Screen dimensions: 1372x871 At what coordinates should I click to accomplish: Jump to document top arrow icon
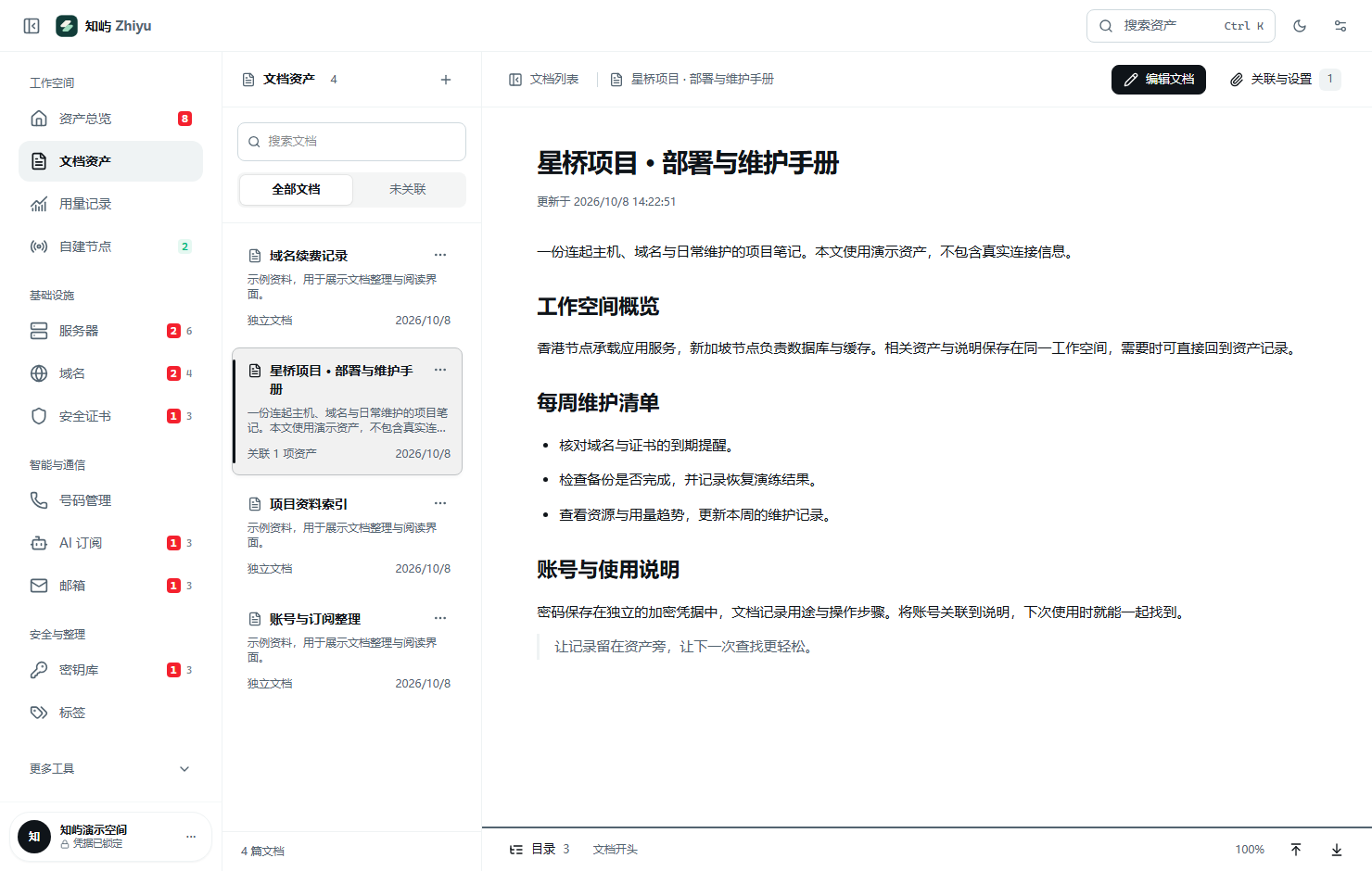point(1296,850)
